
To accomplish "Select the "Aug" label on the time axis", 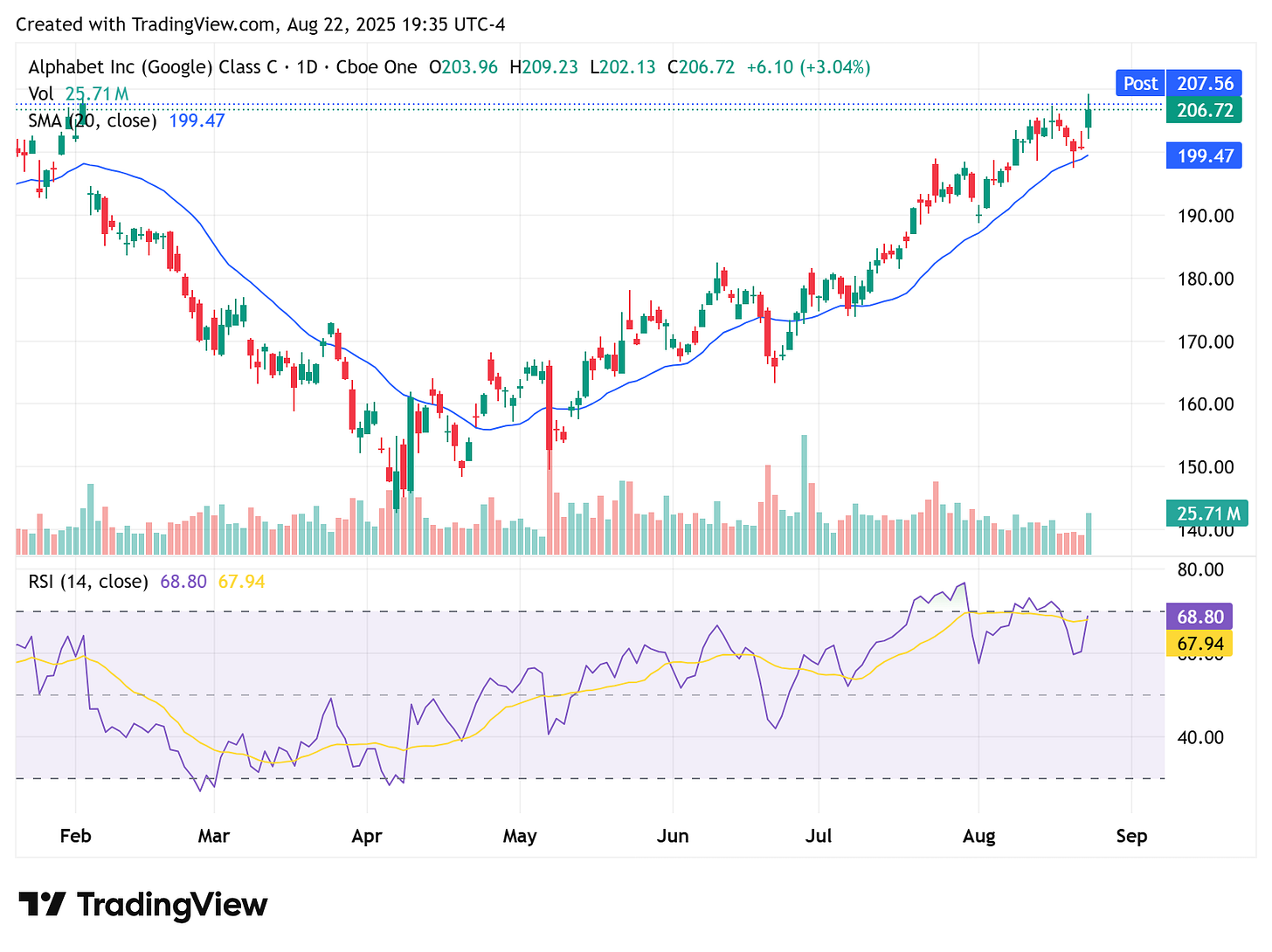I will tap(979, 836).
